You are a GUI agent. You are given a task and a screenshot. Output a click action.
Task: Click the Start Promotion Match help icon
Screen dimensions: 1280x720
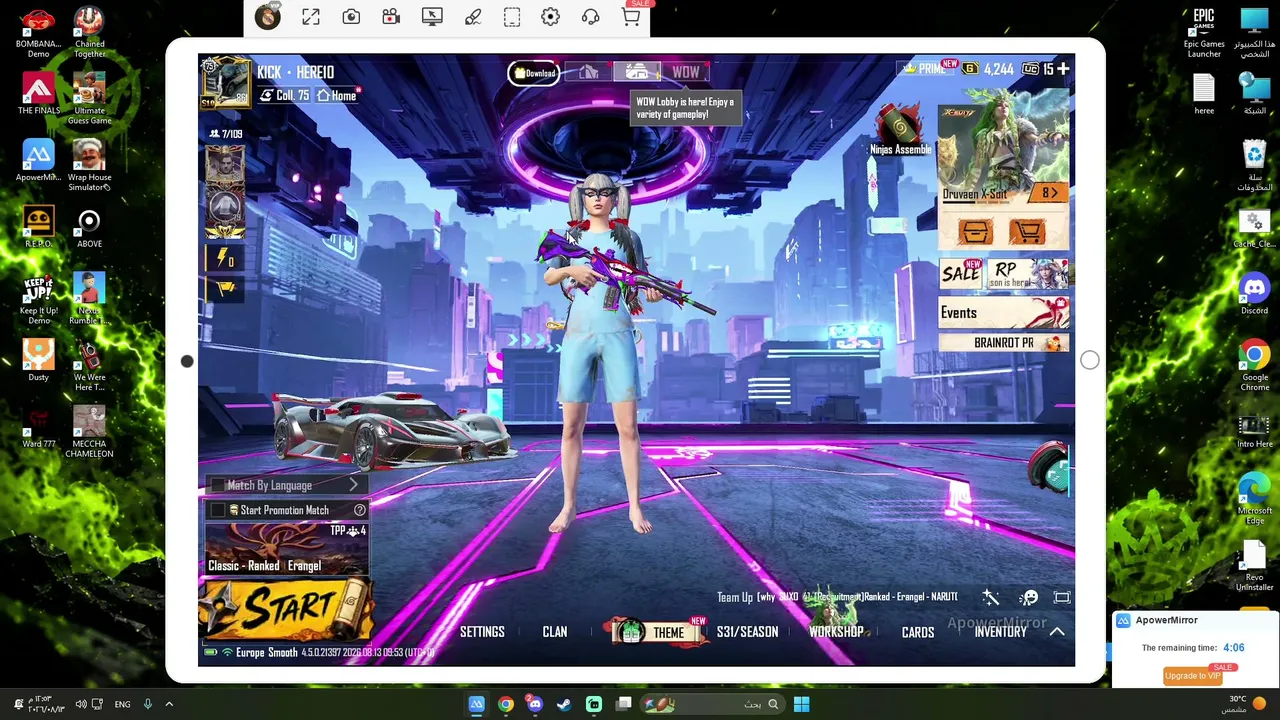[360, 510]
